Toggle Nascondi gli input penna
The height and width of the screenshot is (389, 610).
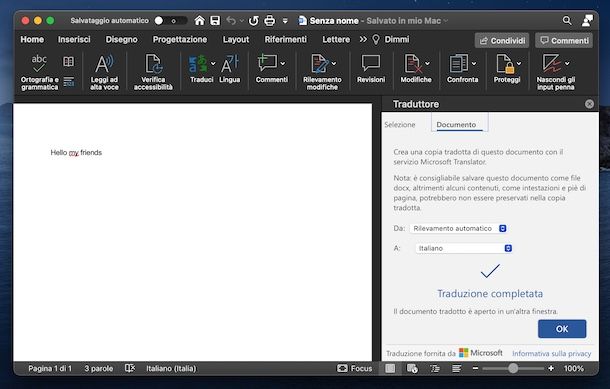coord(556,72)
